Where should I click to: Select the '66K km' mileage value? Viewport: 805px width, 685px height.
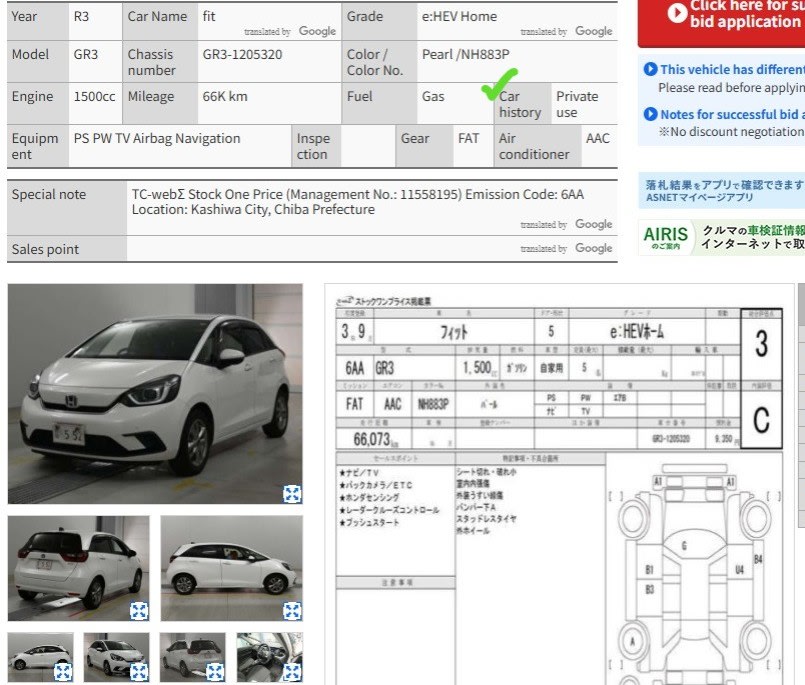[225, 97]
